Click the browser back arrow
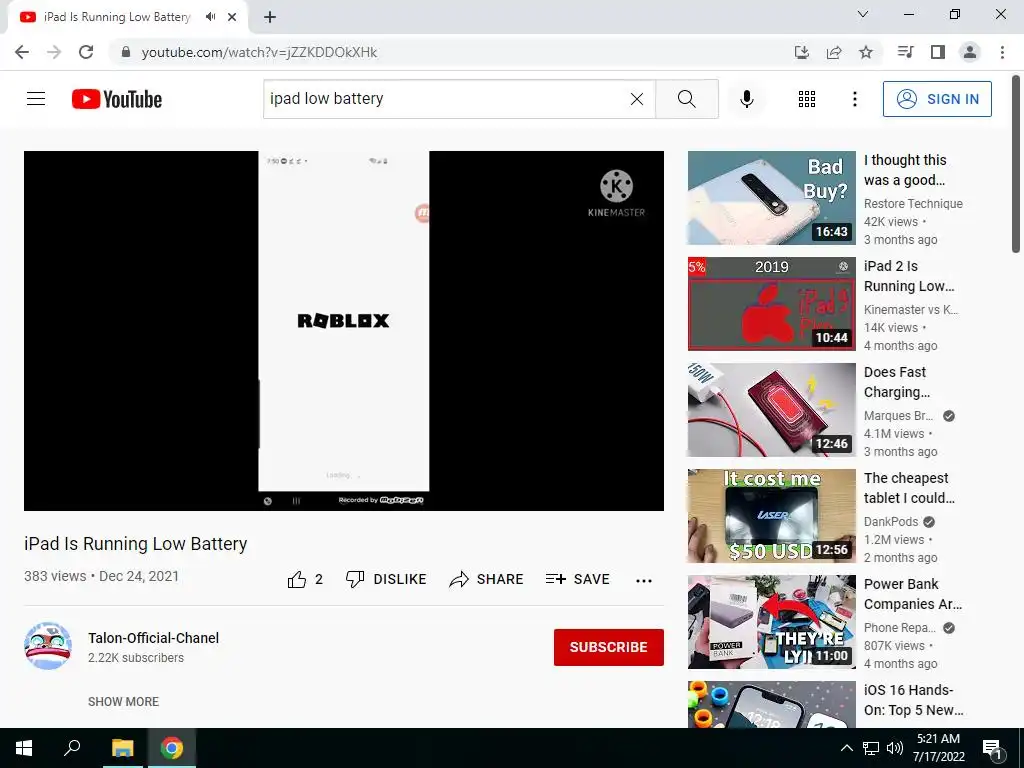This screenshot has width=1024, height=768. pos(22,52)
